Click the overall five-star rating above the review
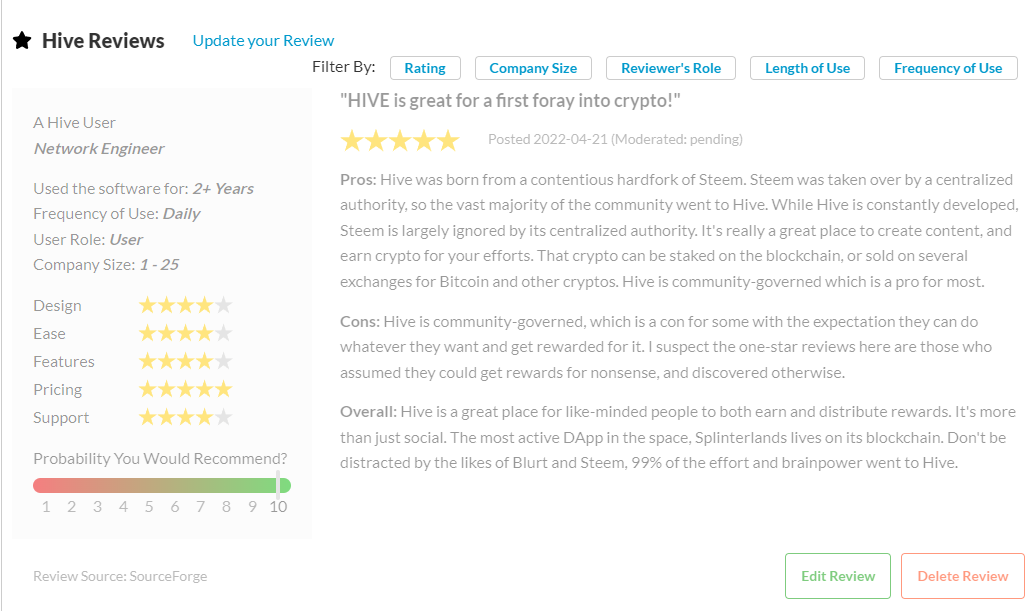This screenshot has height=611, width=1032. coord(400,140)
